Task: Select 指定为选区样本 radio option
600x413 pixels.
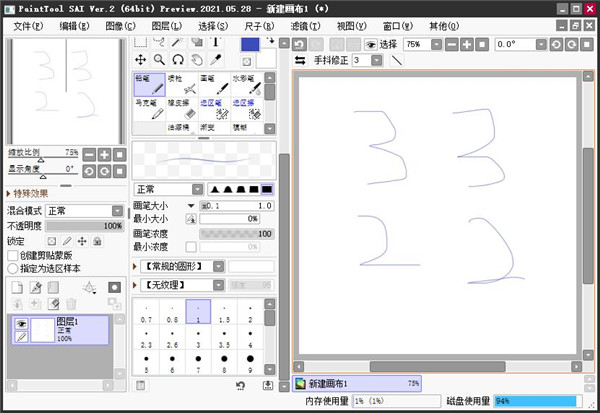Action: (x=13, y=268)
